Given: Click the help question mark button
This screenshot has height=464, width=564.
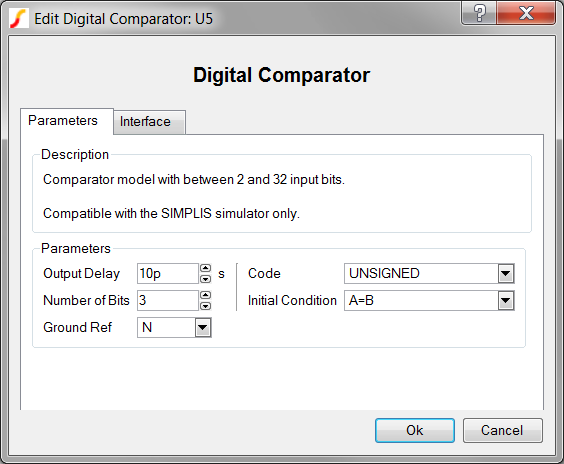Looking at the screenshot, I should [479, 13].
